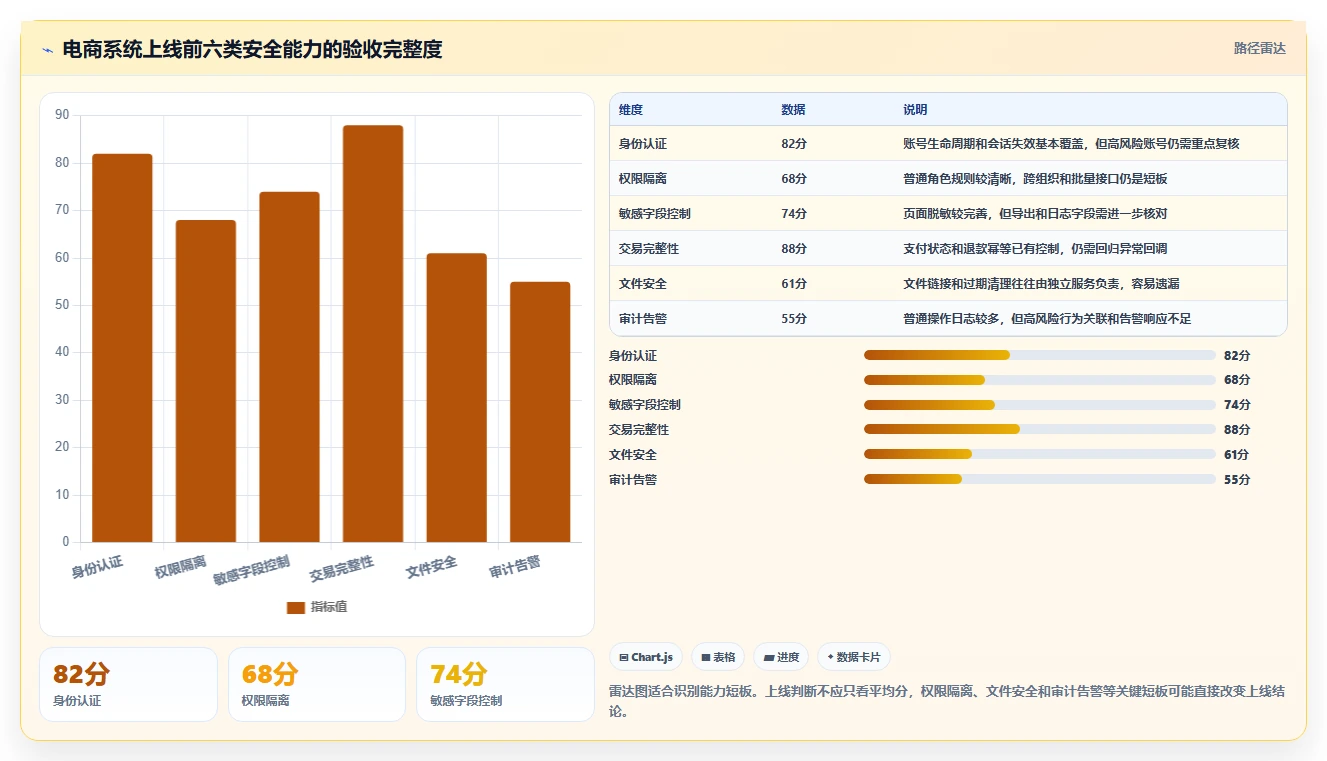Click the 交易完整性 x-axis label
1327x761 pixels.
[x=342, y=569]
